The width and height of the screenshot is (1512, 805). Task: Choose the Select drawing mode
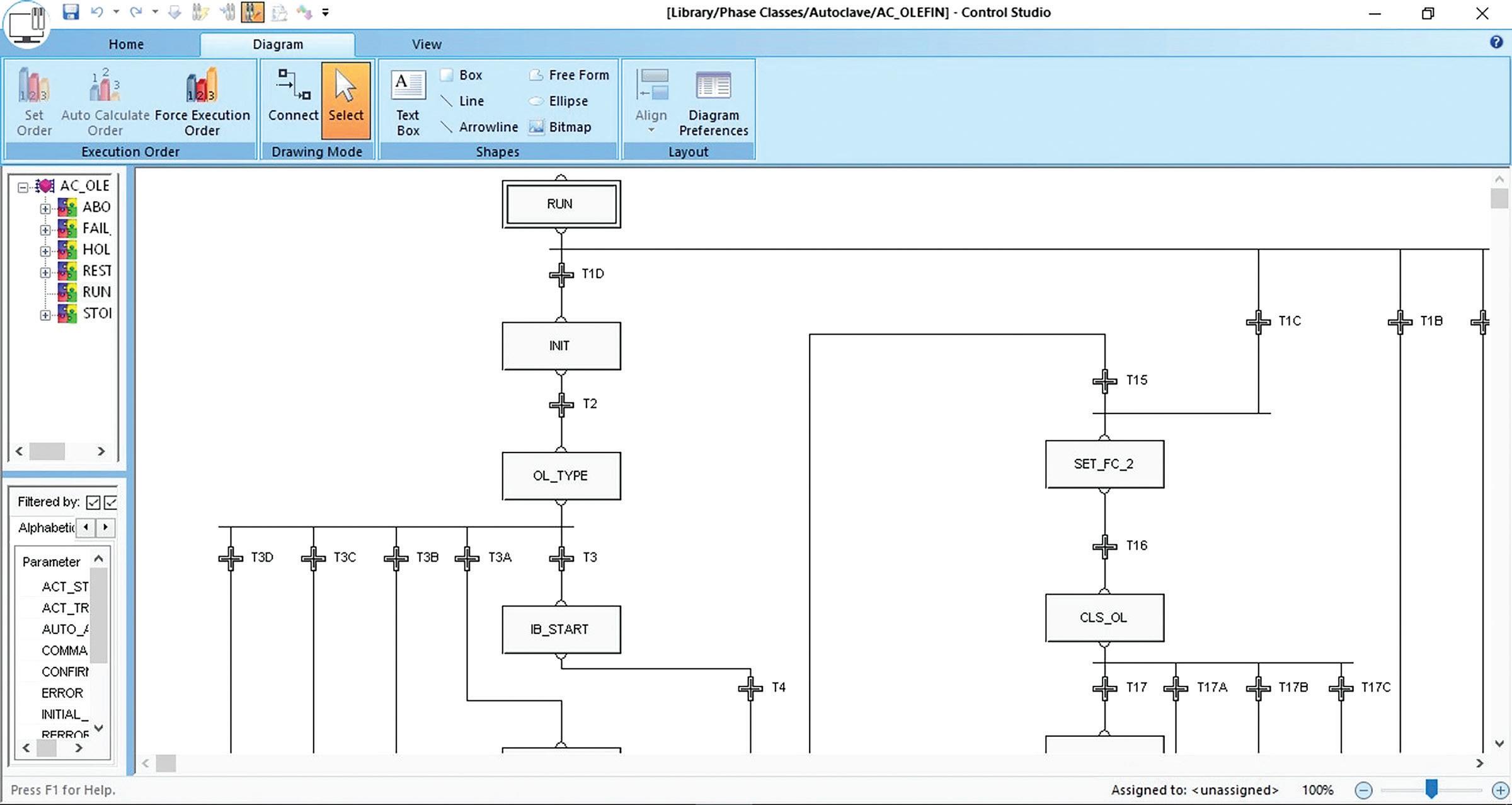tap(345, 100)
